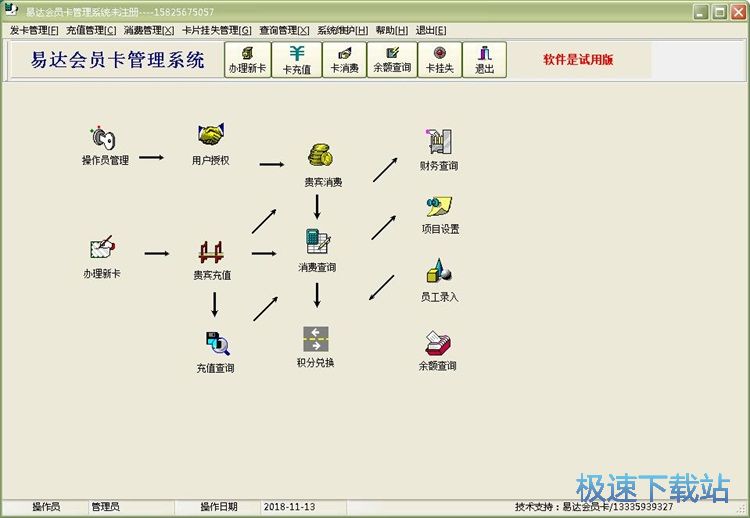Close the application window

tap(738, 12)
